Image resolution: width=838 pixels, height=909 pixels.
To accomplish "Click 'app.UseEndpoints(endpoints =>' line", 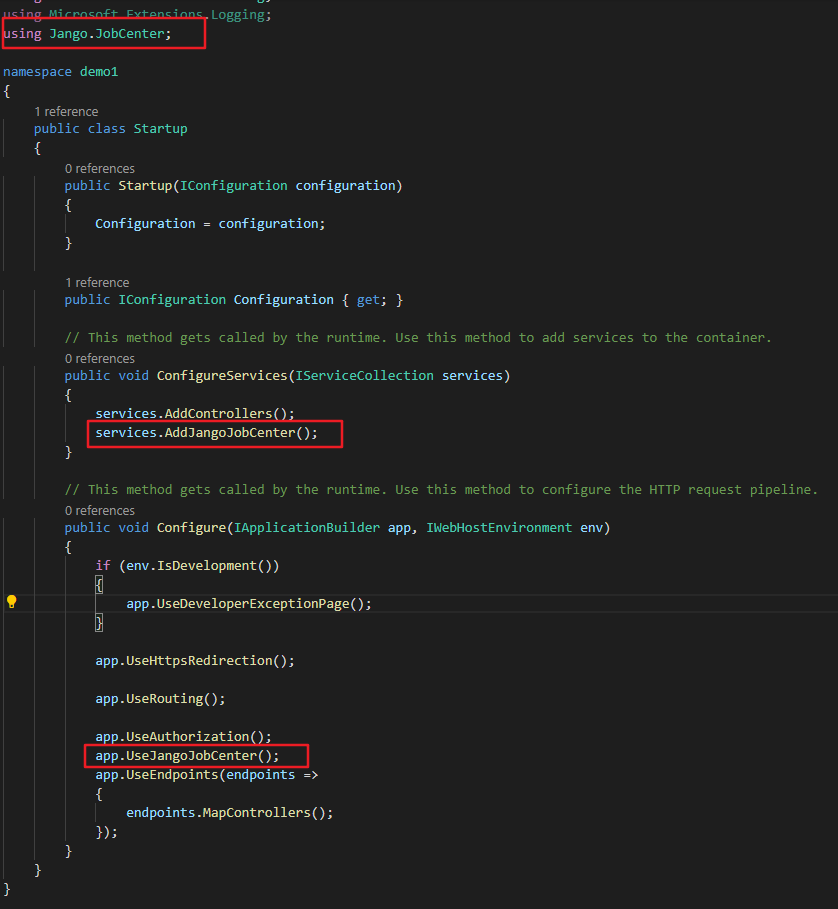I will pyautogui.click(x=207, y=775).
